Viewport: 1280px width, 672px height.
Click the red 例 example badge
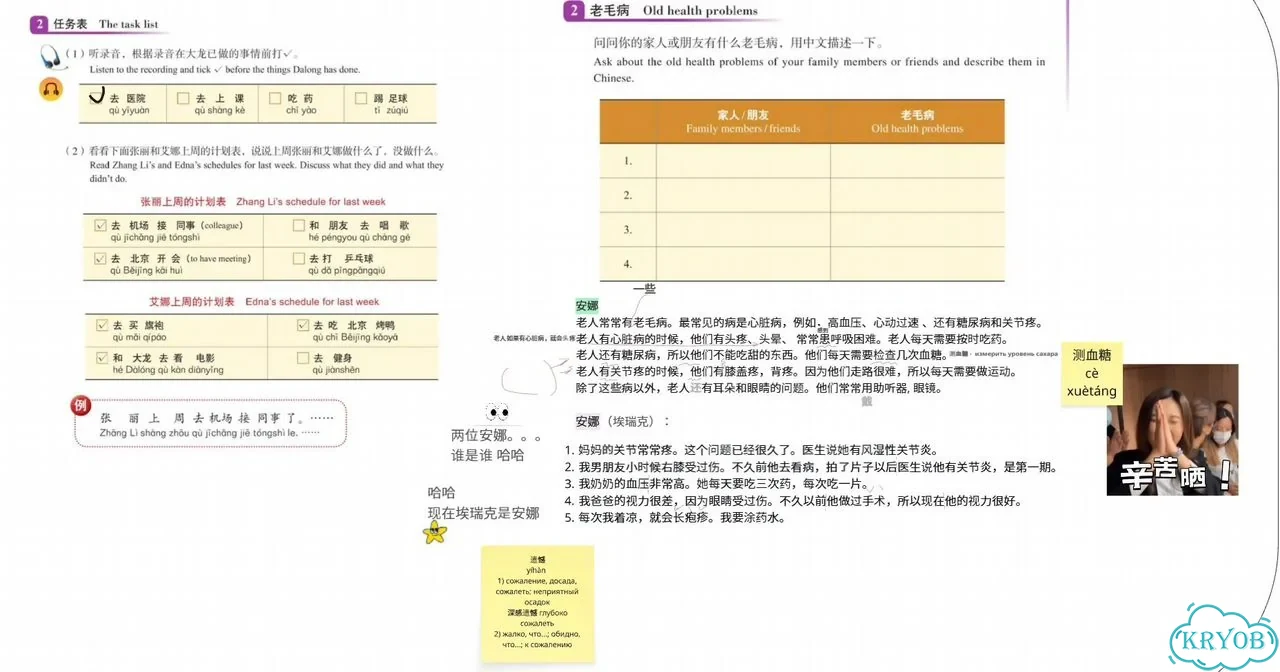click(x=81, y=405)
